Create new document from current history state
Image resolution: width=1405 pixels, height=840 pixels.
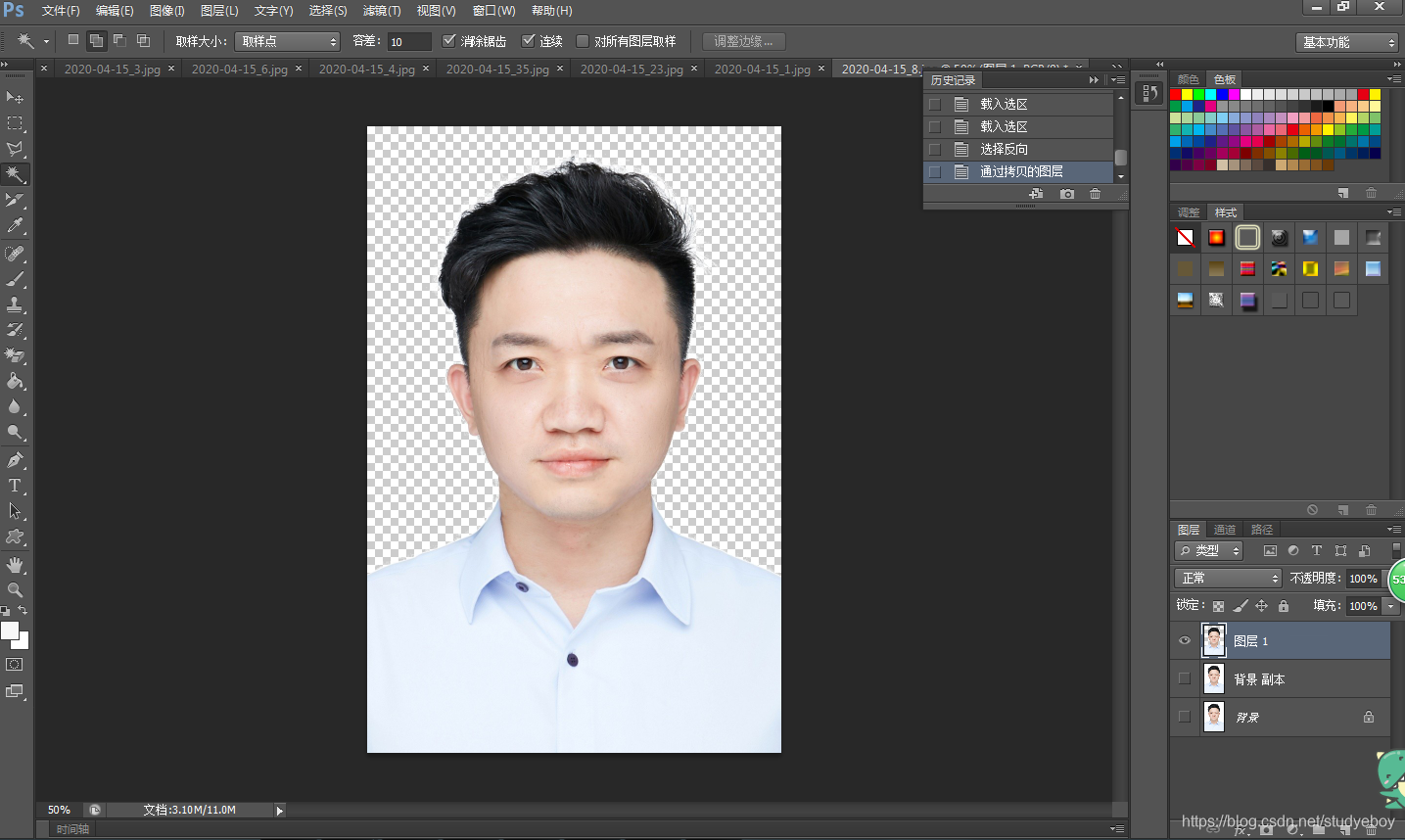pyautogui.click(x=1037, y=194)
